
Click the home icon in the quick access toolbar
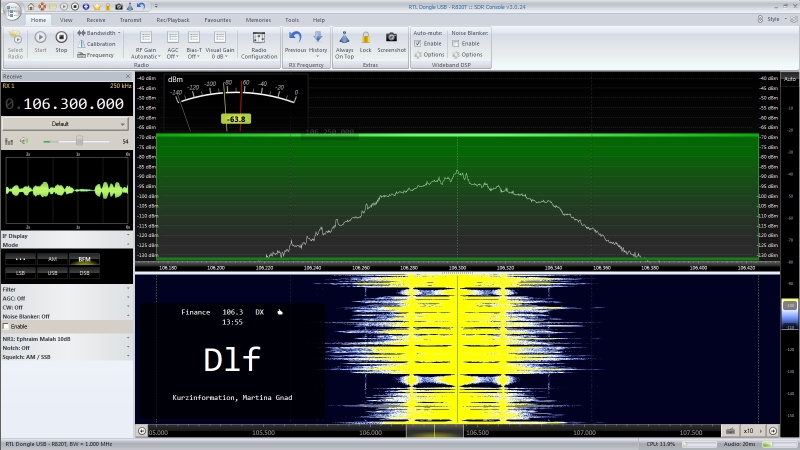pos(31,7)
